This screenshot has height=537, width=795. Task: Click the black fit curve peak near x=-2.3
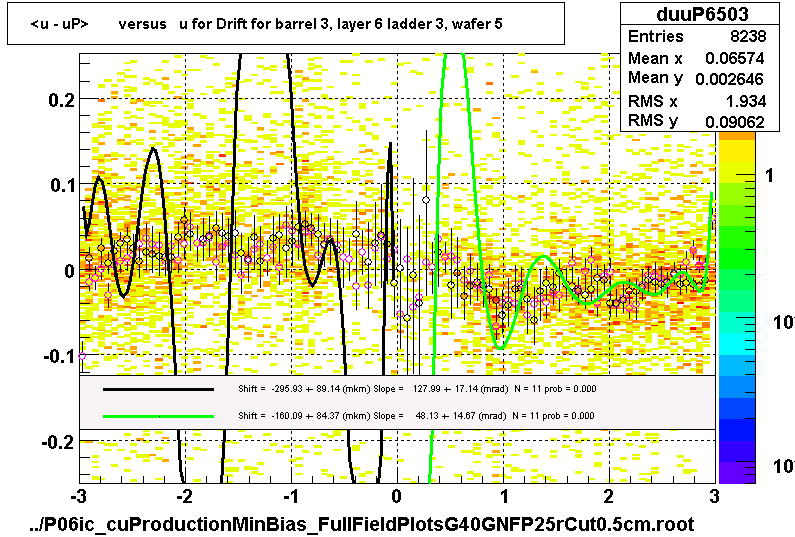tap(154, 149)
